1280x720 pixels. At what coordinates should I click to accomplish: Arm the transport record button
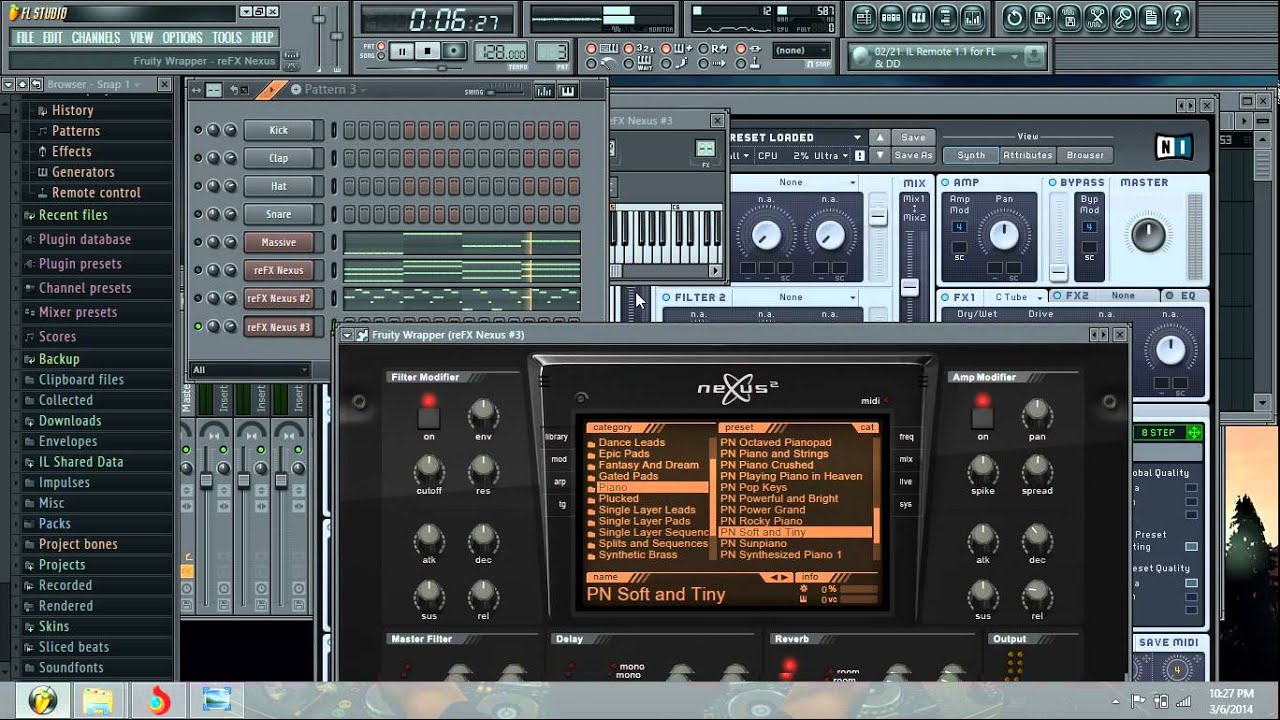click(454, 52)
